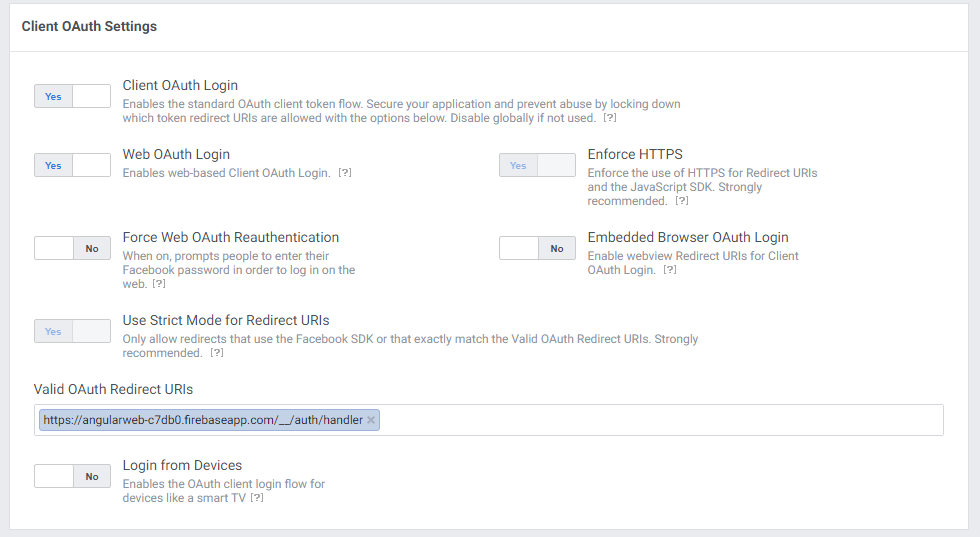Viewport: 980px width, 537px height.
Task: Click the Login from Devices label
Action: click(x=182, y=465)
